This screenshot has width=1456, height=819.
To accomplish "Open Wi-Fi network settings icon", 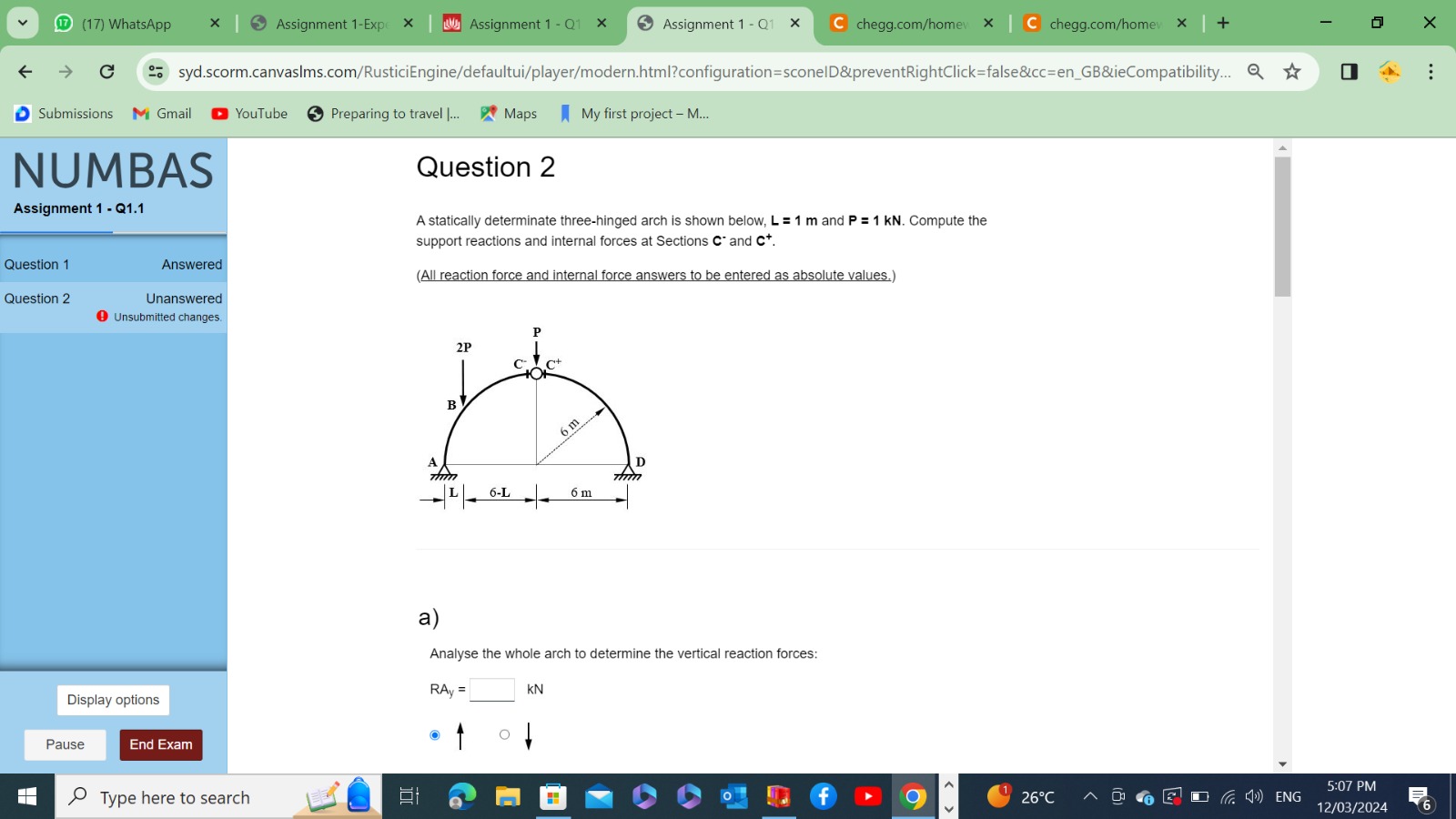I will tap(1228, 797).
